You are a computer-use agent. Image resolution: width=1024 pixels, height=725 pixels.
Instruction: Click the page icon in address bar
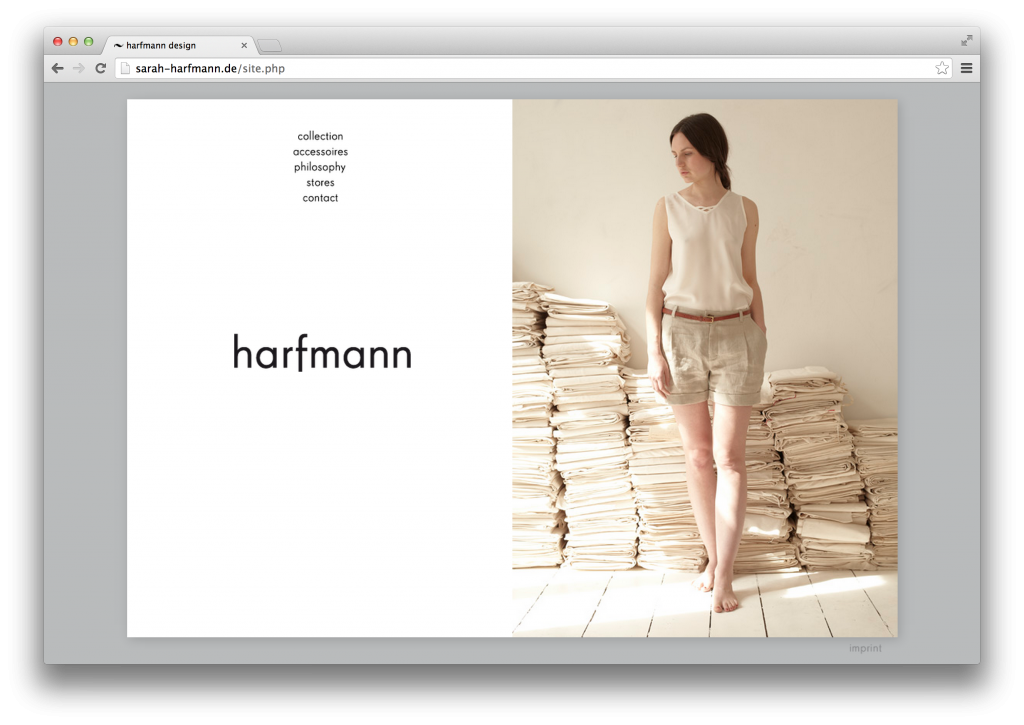click(125, 68)
